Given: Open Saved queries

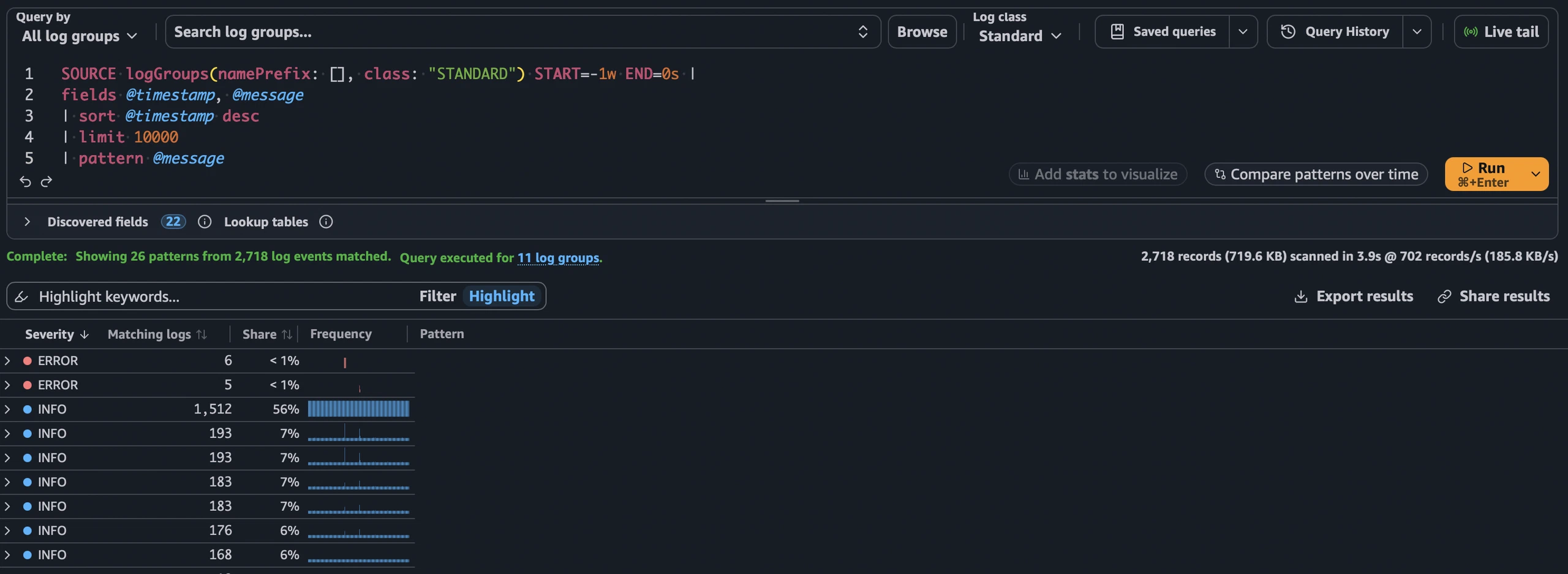Looking at the screenshot, I should point(1163,32).
